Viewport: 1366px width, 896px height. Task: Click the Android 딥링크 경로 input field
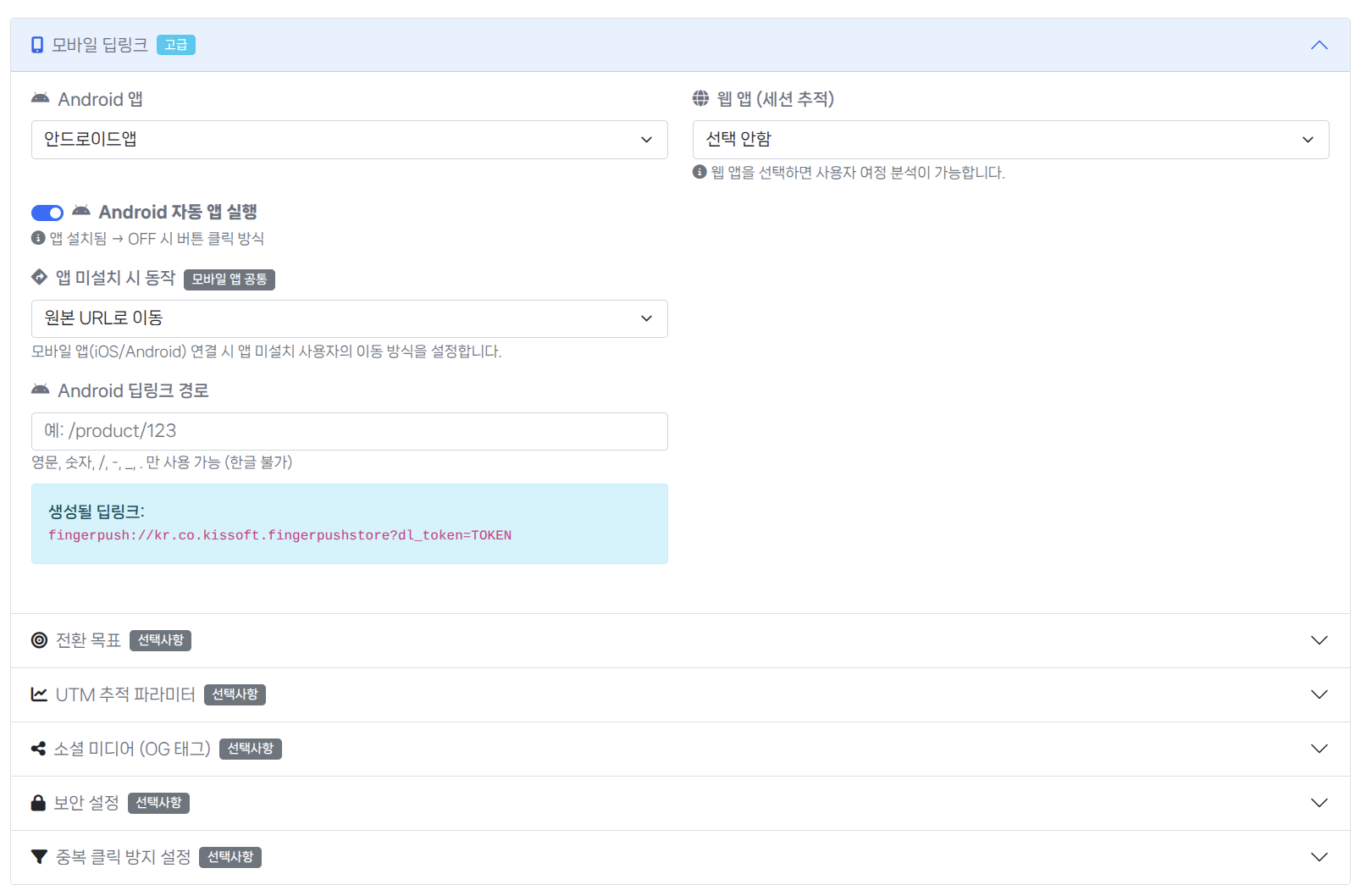(349, 431)
